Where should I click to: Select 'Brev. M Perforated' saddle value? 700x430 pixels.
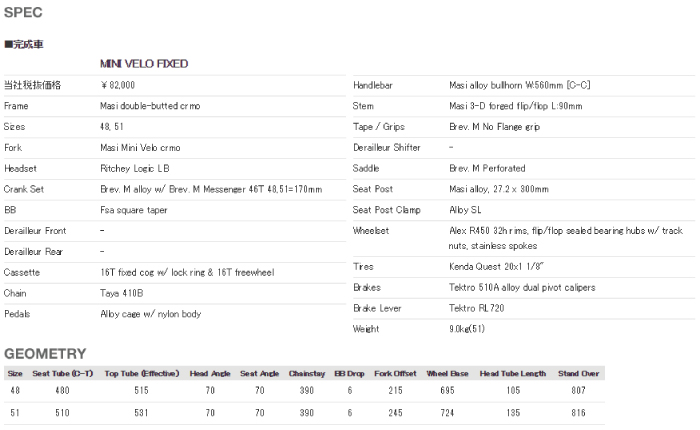coord(488,168)
